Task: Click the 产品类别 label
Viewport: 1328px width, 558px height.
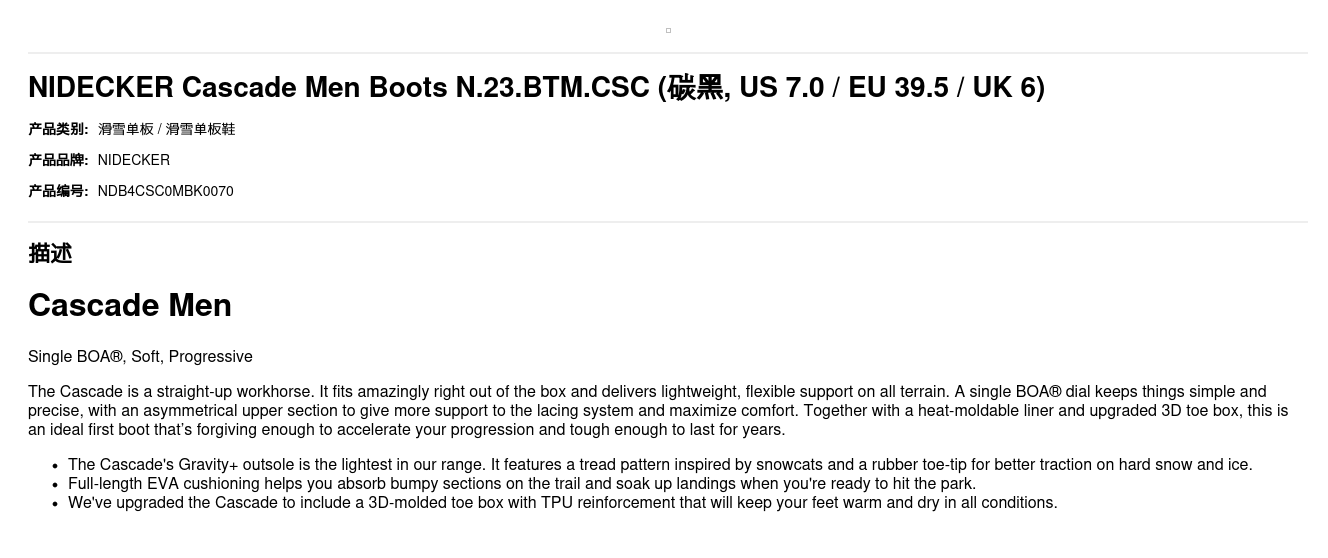Action: click(58, 129)
